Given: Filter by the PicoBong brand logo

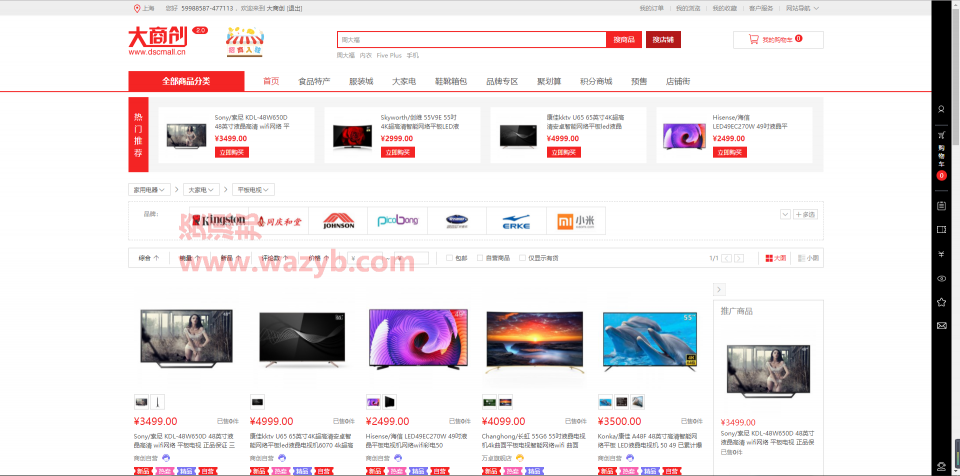Looking at the screenshot, I should (397, 221).
